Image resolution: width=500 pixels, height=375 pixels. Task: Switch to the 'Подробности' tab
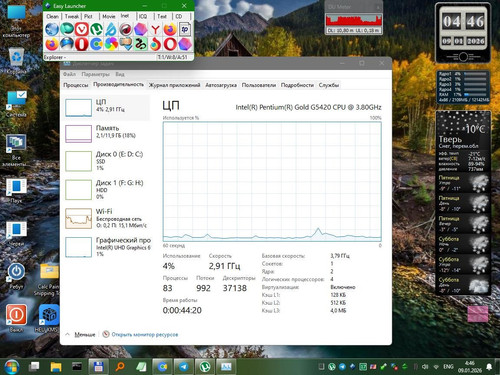pos(297,85)
